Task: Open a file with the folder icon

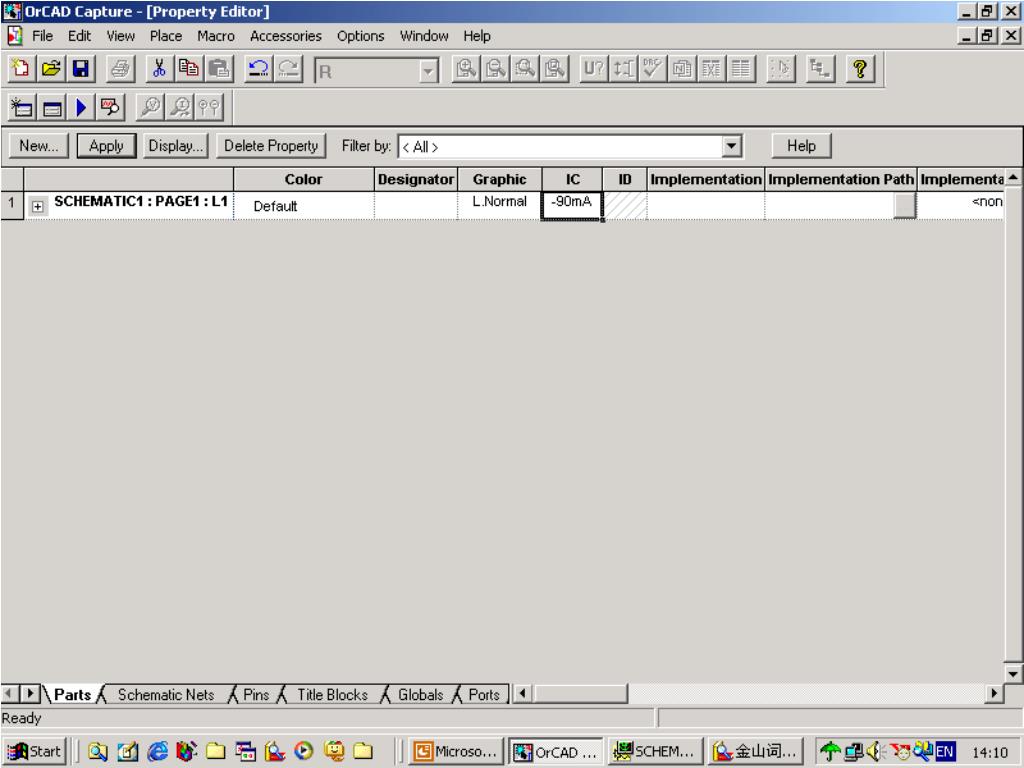Action: 51,69
